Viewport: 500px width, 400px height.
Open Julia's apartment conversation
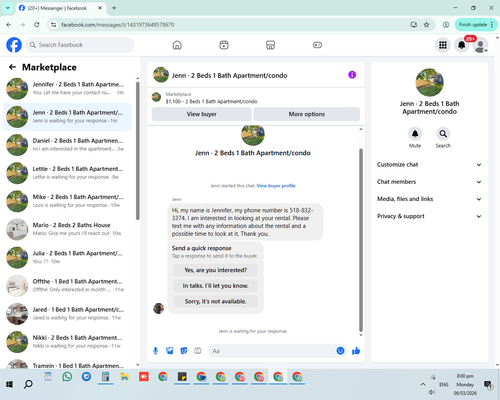click(67, 257)
